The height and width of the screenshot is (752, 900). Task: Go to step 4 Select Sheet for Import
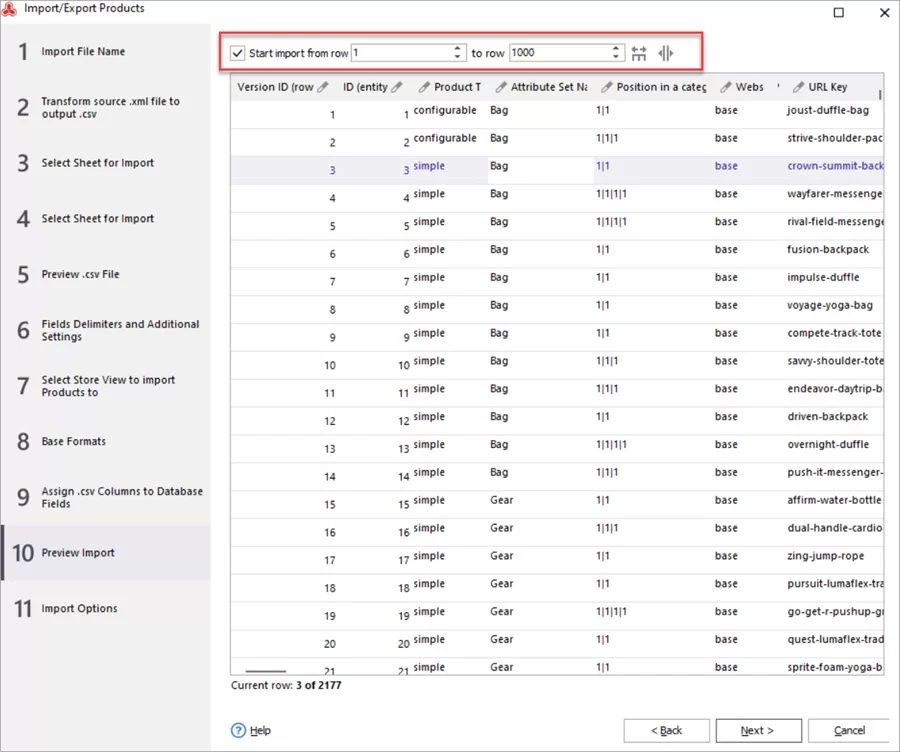[x=106, y=219]
